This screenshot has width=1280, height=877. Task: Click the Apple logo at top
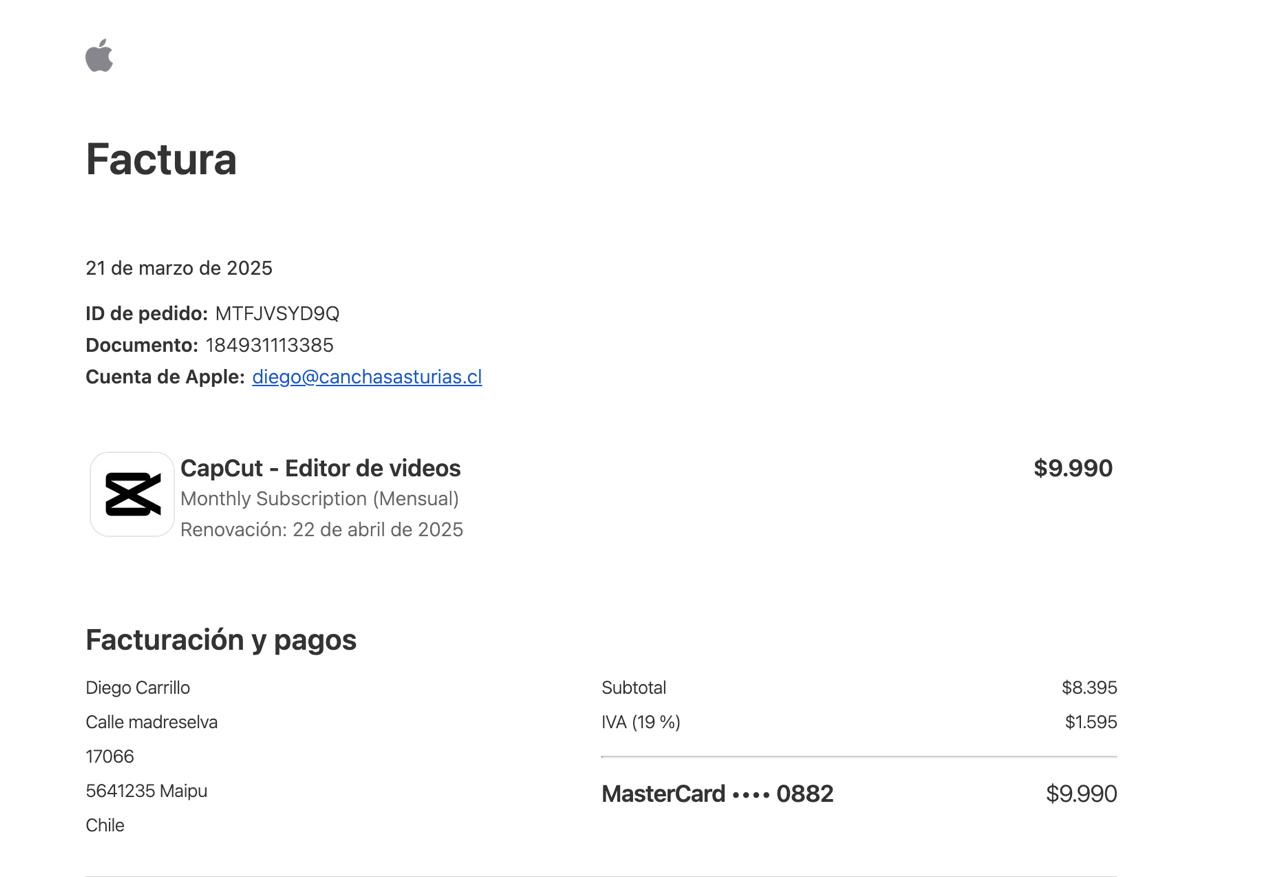[x=99, y=56]
